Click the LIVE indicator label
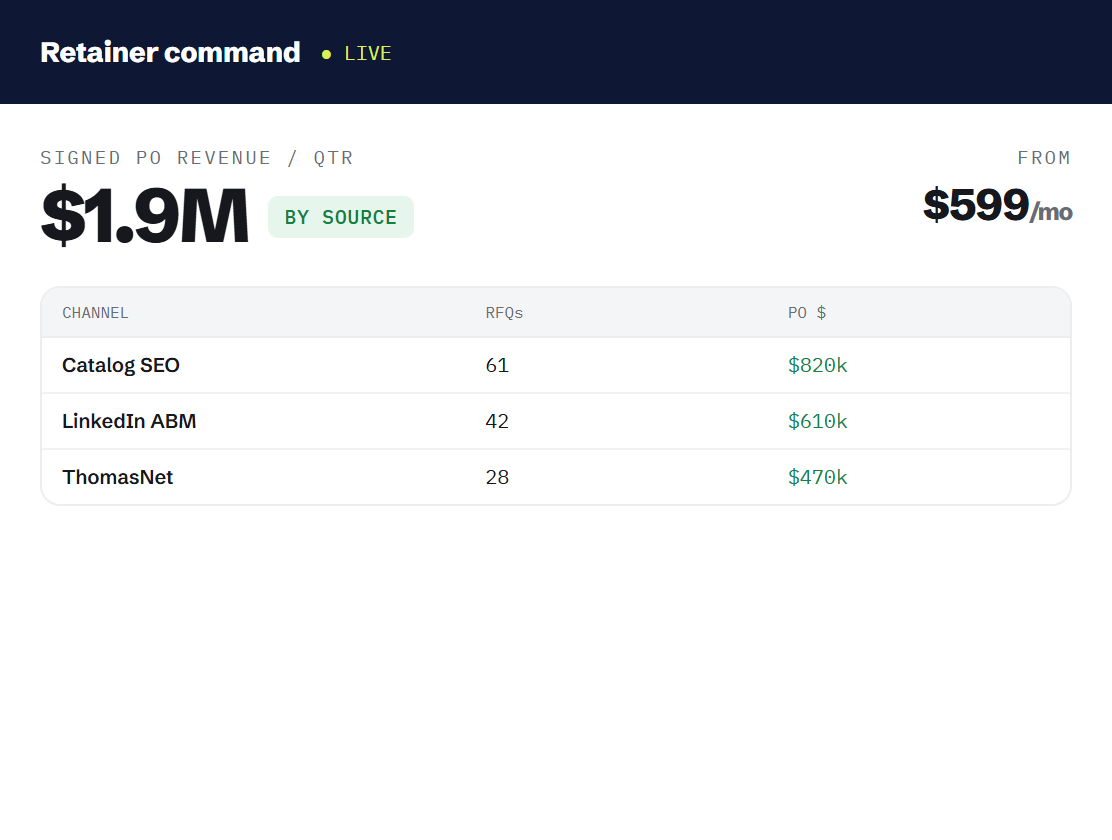1112x840 pixels. click(x=367, y=53)
